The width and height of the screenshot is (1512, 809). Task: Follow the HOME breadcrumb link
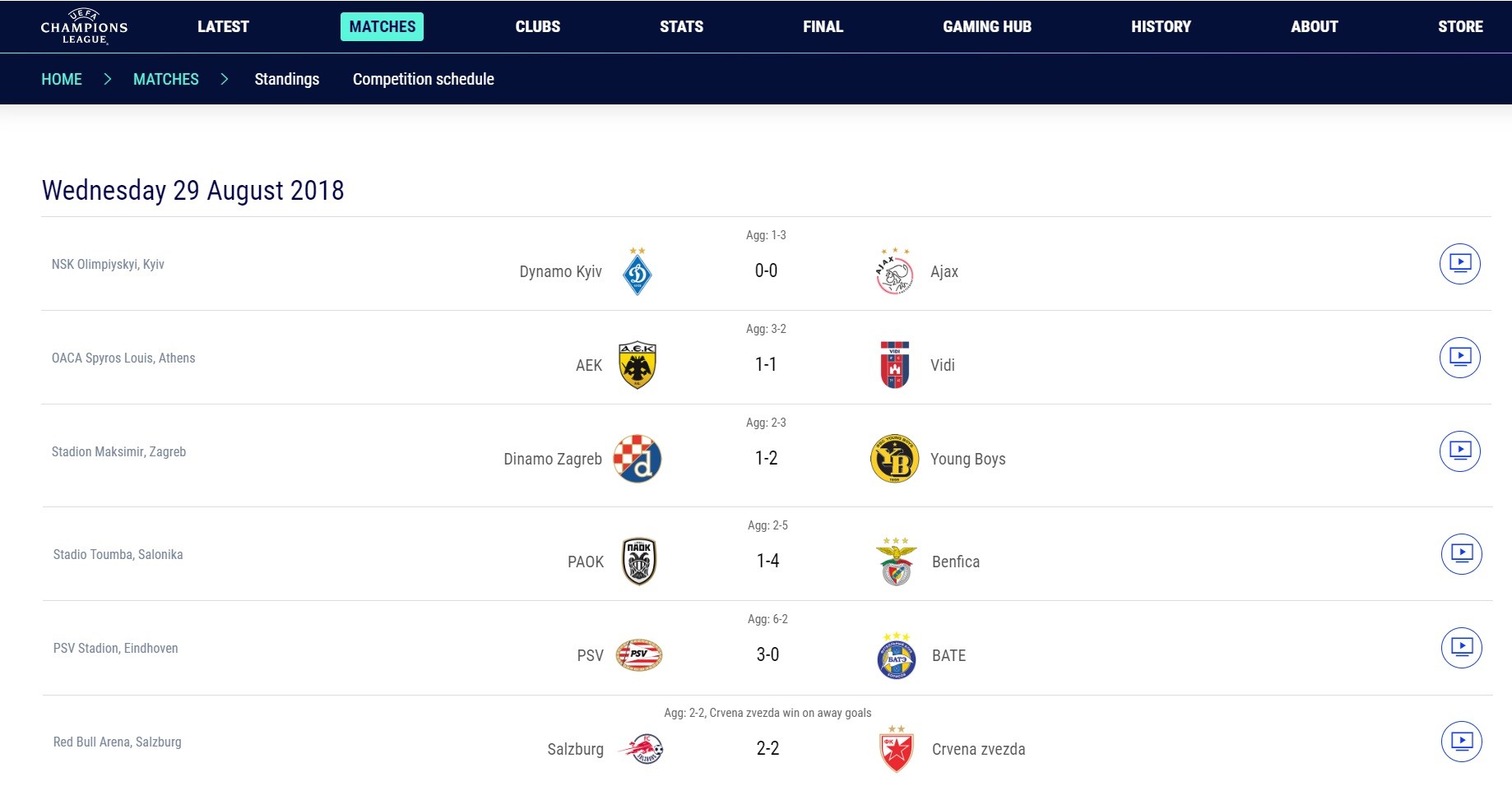(62, 79)
